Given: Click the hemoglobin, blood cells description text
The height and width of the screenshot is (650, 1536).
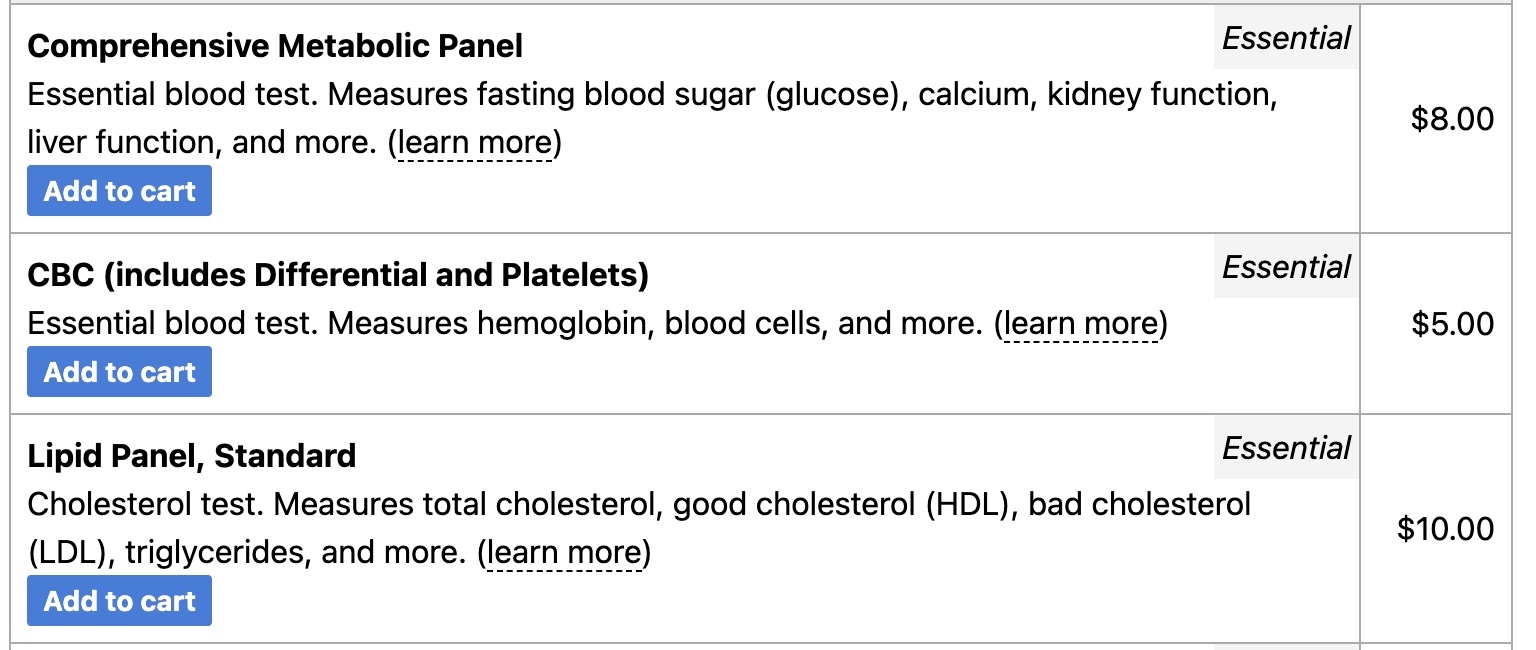Looking at the screenshot, I should 500,324.
